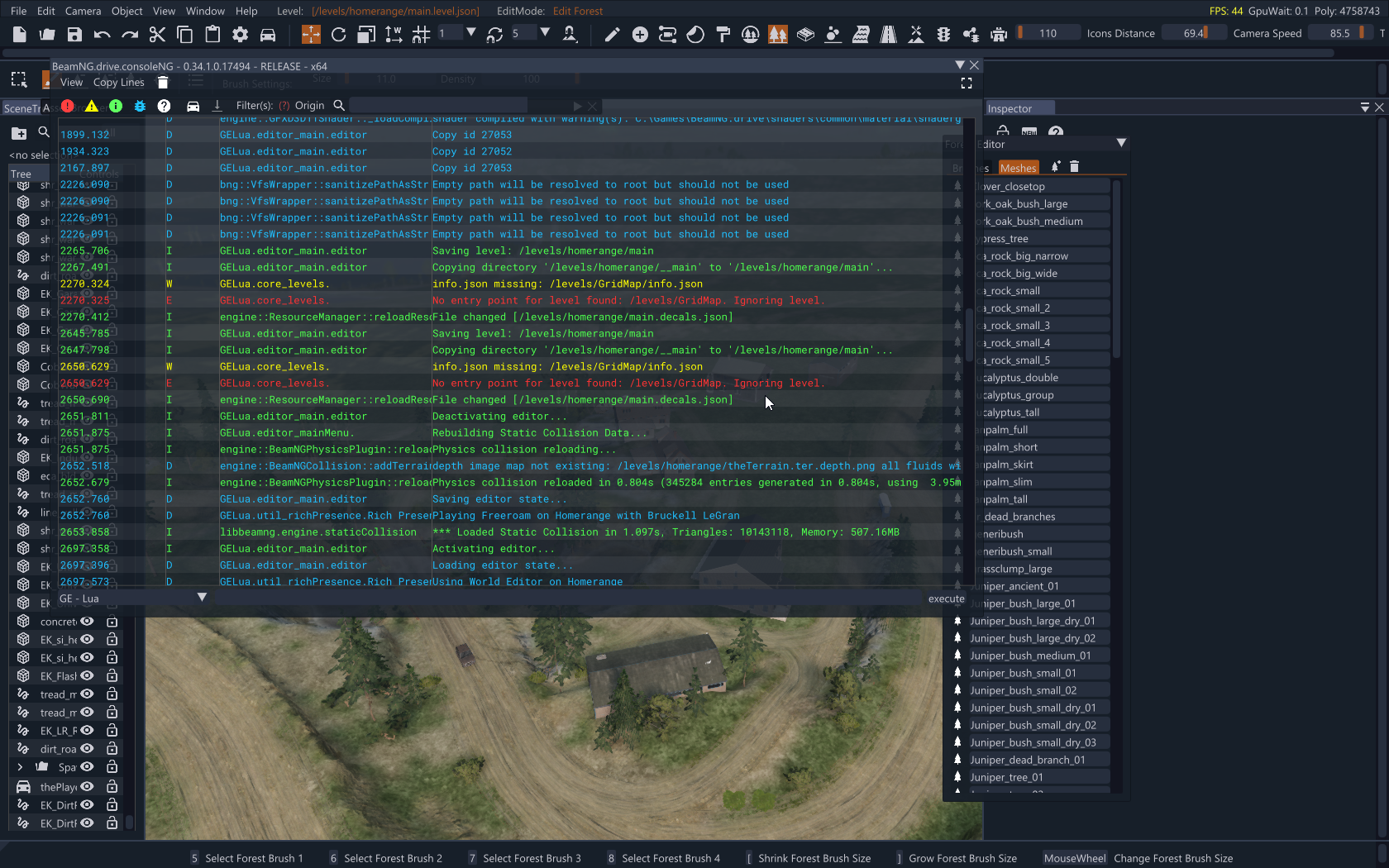Image resolution: width=1389 pixels, height=868 pixels.
Task: Open rotation snap value dropdown arrow
Action: 545,33
